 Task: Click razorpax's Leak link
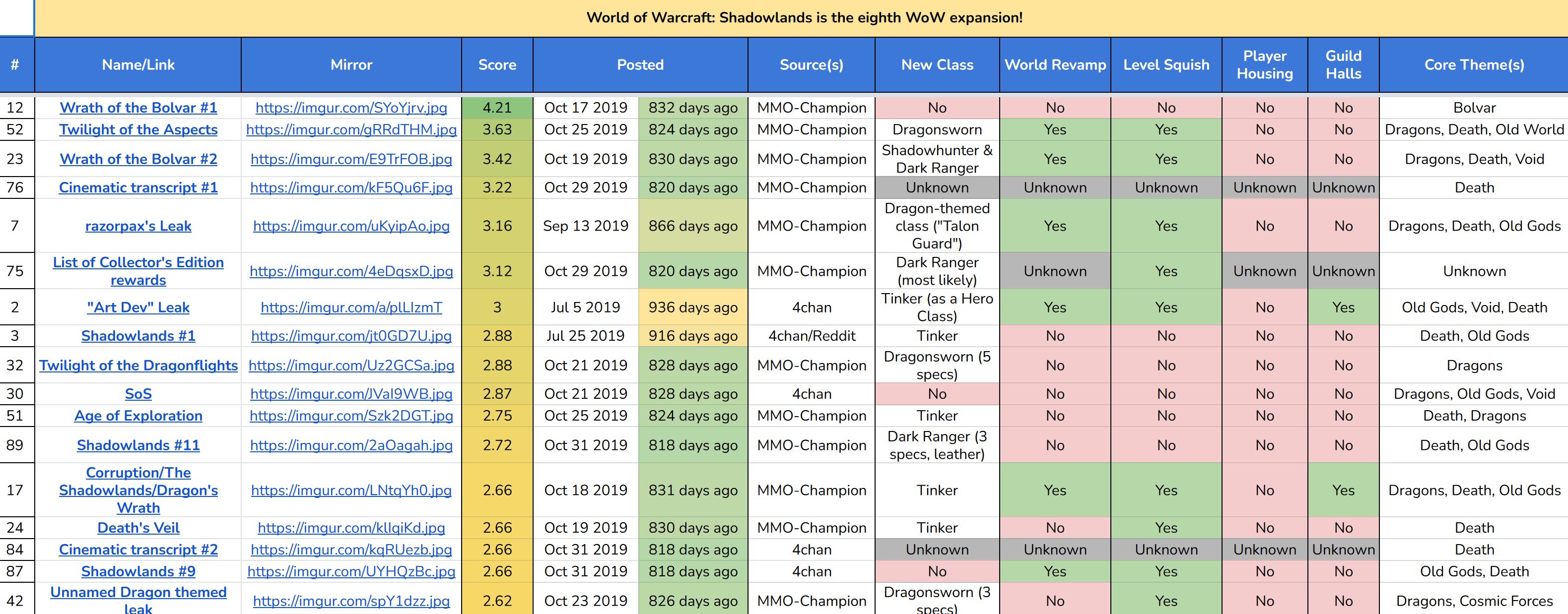pos(138,226)
